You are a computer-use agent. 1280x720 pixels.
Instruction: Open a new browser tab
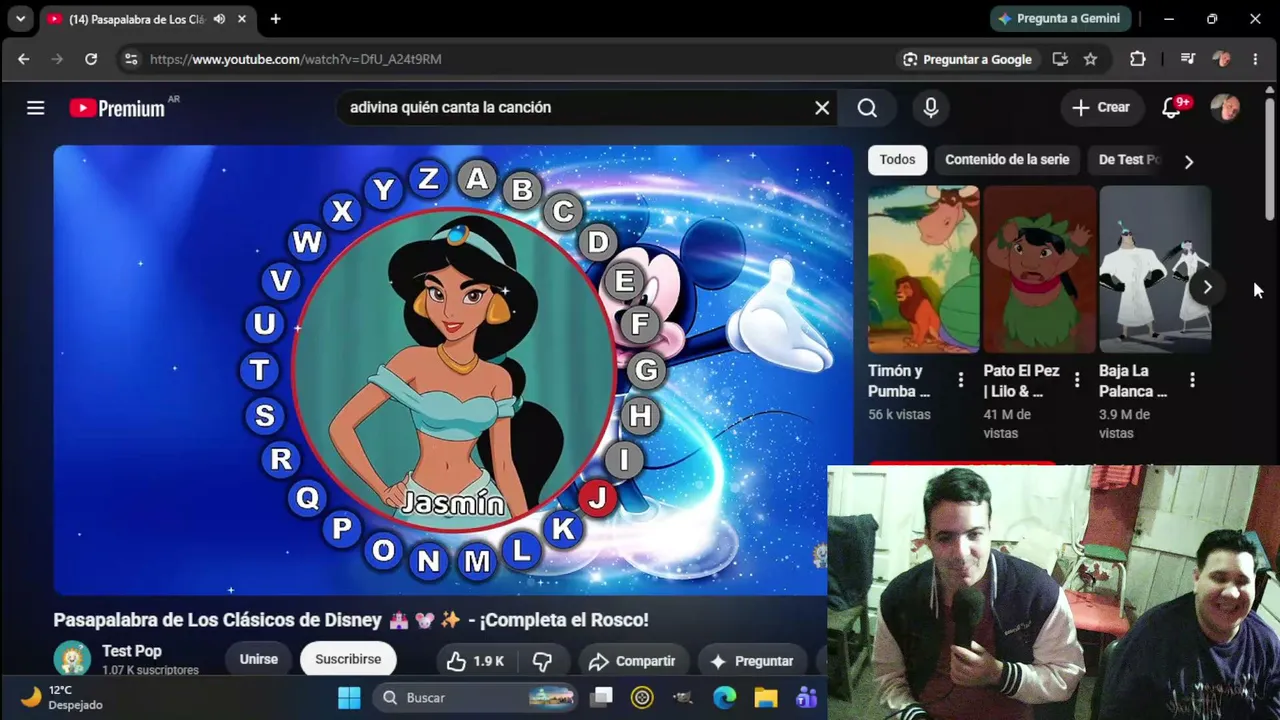[275, 19]
